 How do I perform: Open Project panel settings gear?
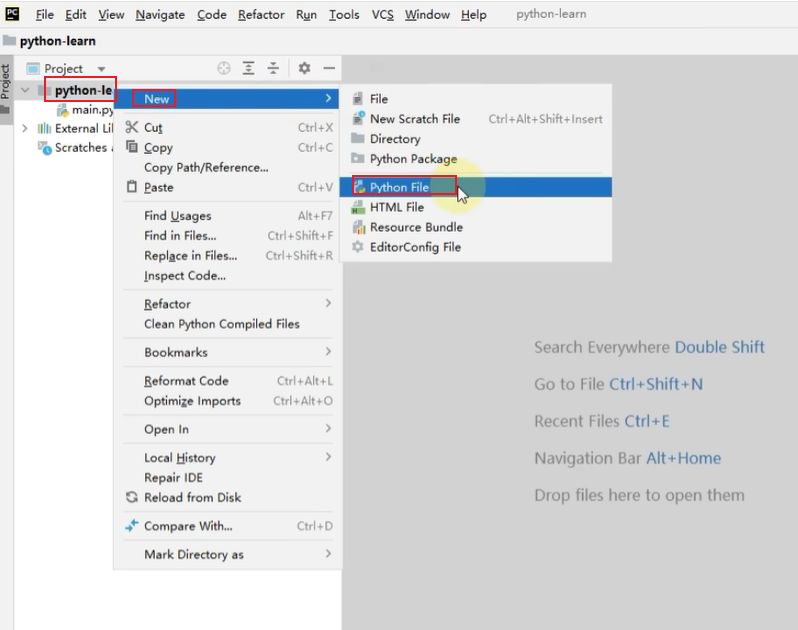click(304, 68)
